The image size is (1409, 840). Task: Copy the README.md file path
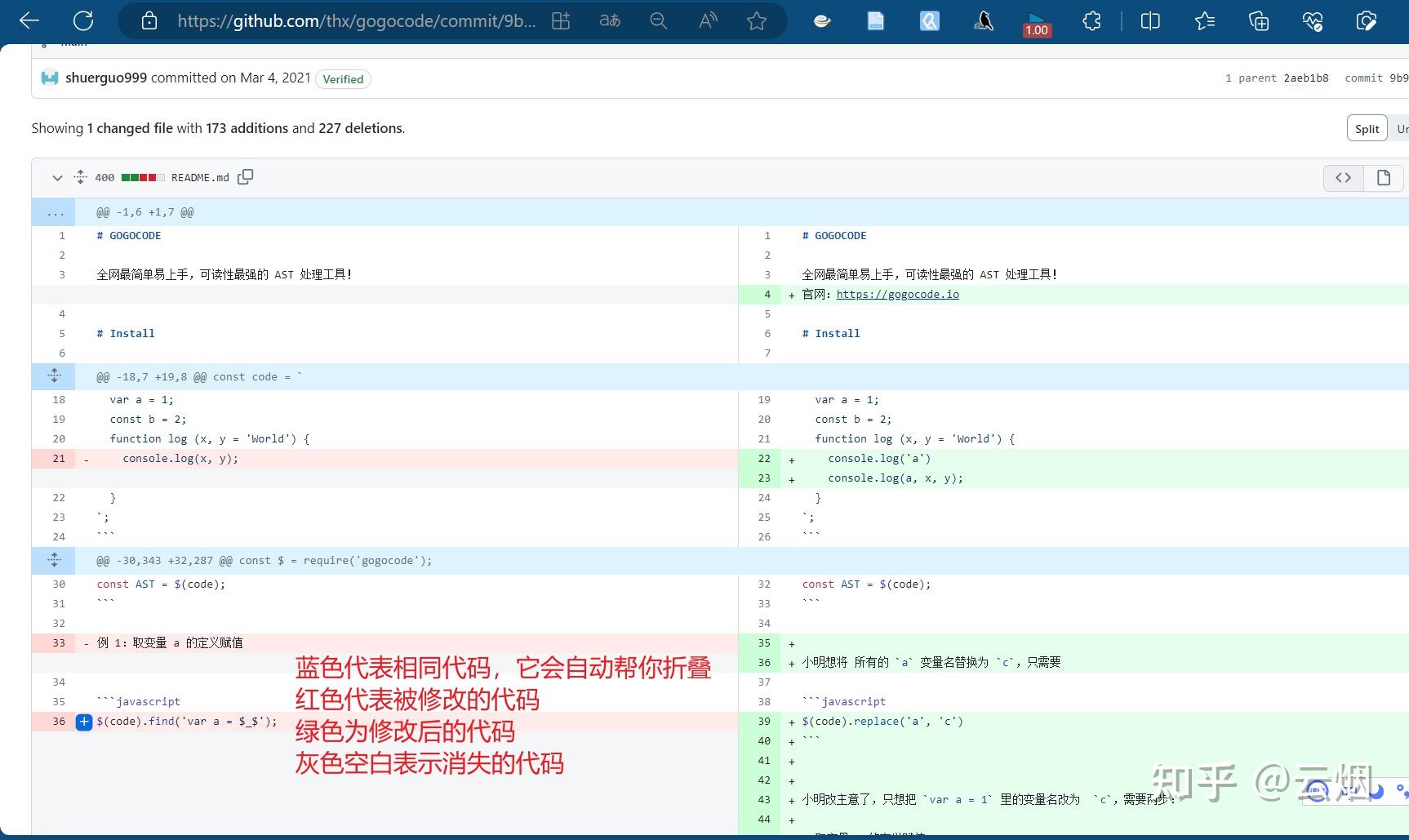point(246,177)
